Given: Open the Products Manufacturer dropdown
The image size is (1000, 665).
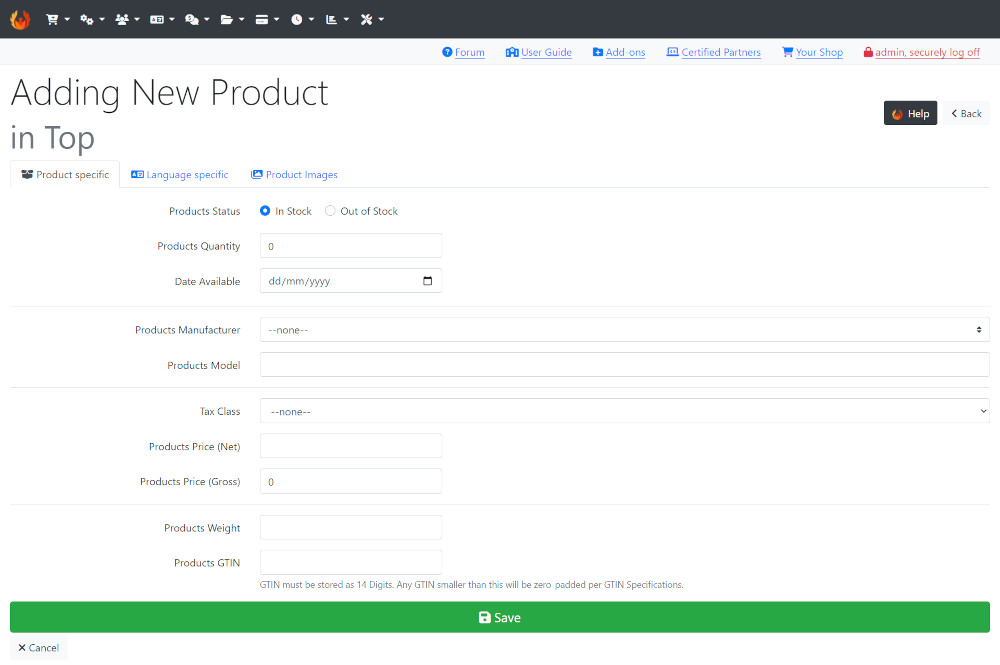Looking at the screenshot, I should [x=624, y=330].
